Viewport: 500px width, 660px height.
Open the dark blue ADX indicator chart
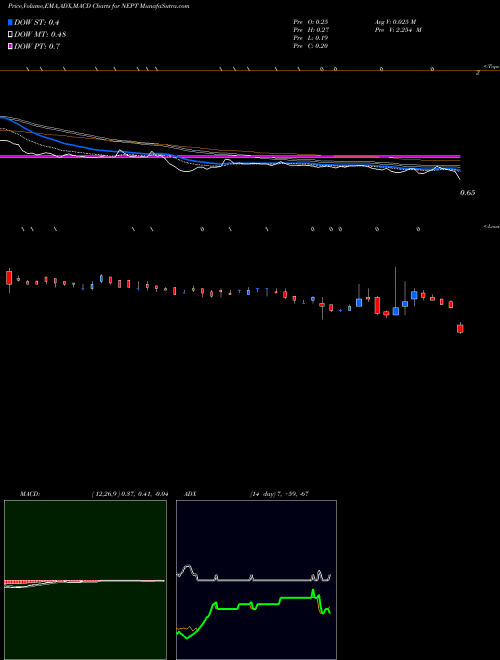256,580
